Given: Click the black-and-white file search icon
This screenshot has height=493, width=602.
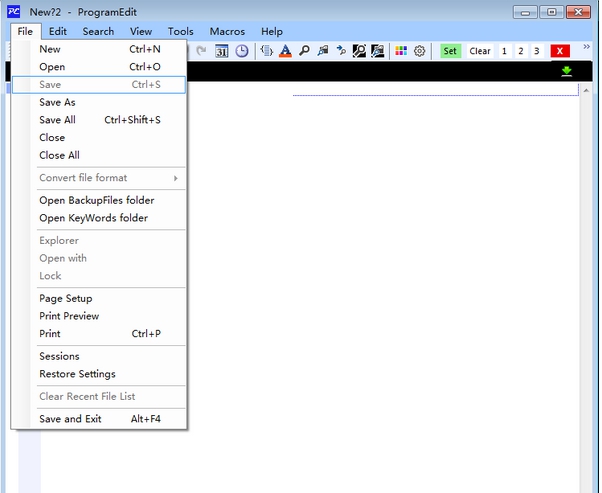Looking at the screenshot, I should [377, 51].
